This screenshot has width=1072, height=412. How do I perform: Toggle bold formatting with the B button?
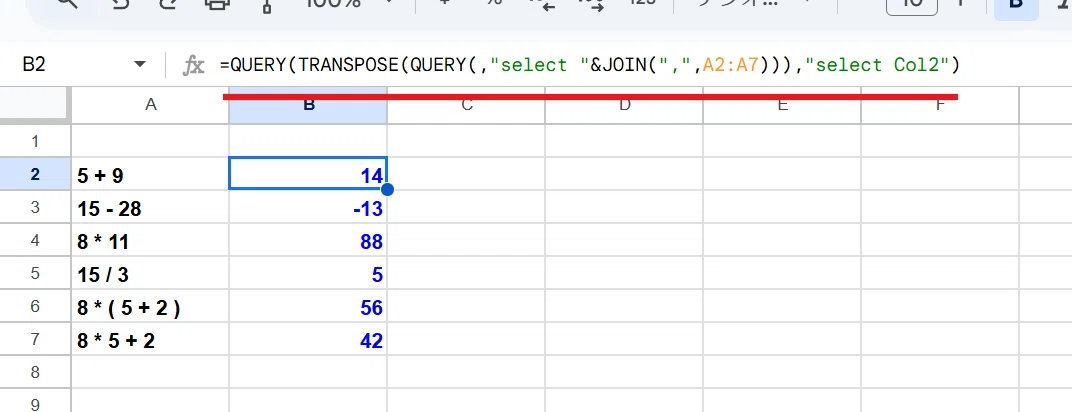[1015, 4]
